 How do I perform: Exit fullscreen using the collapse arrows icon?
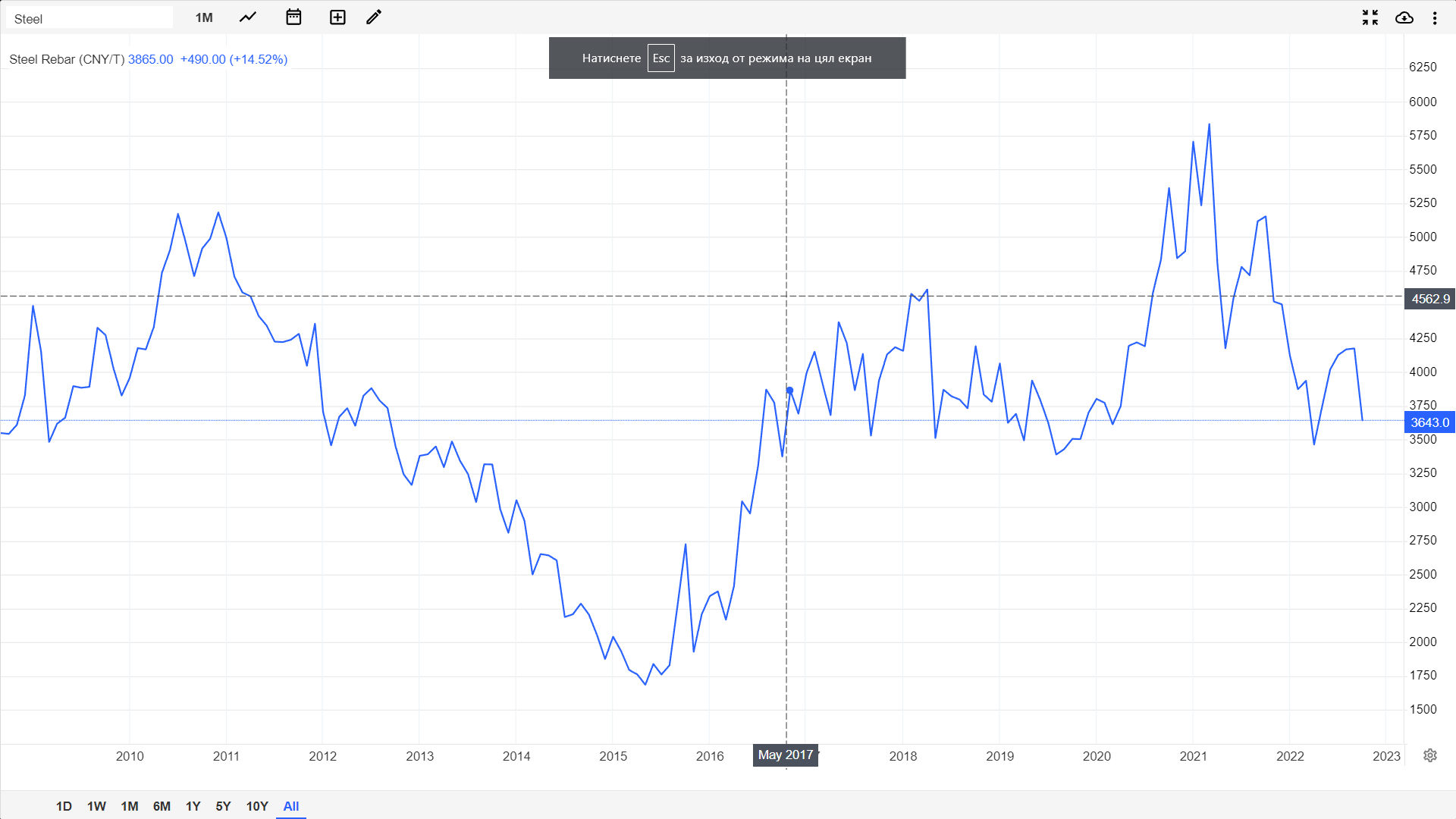click(x=1370, y=17)
